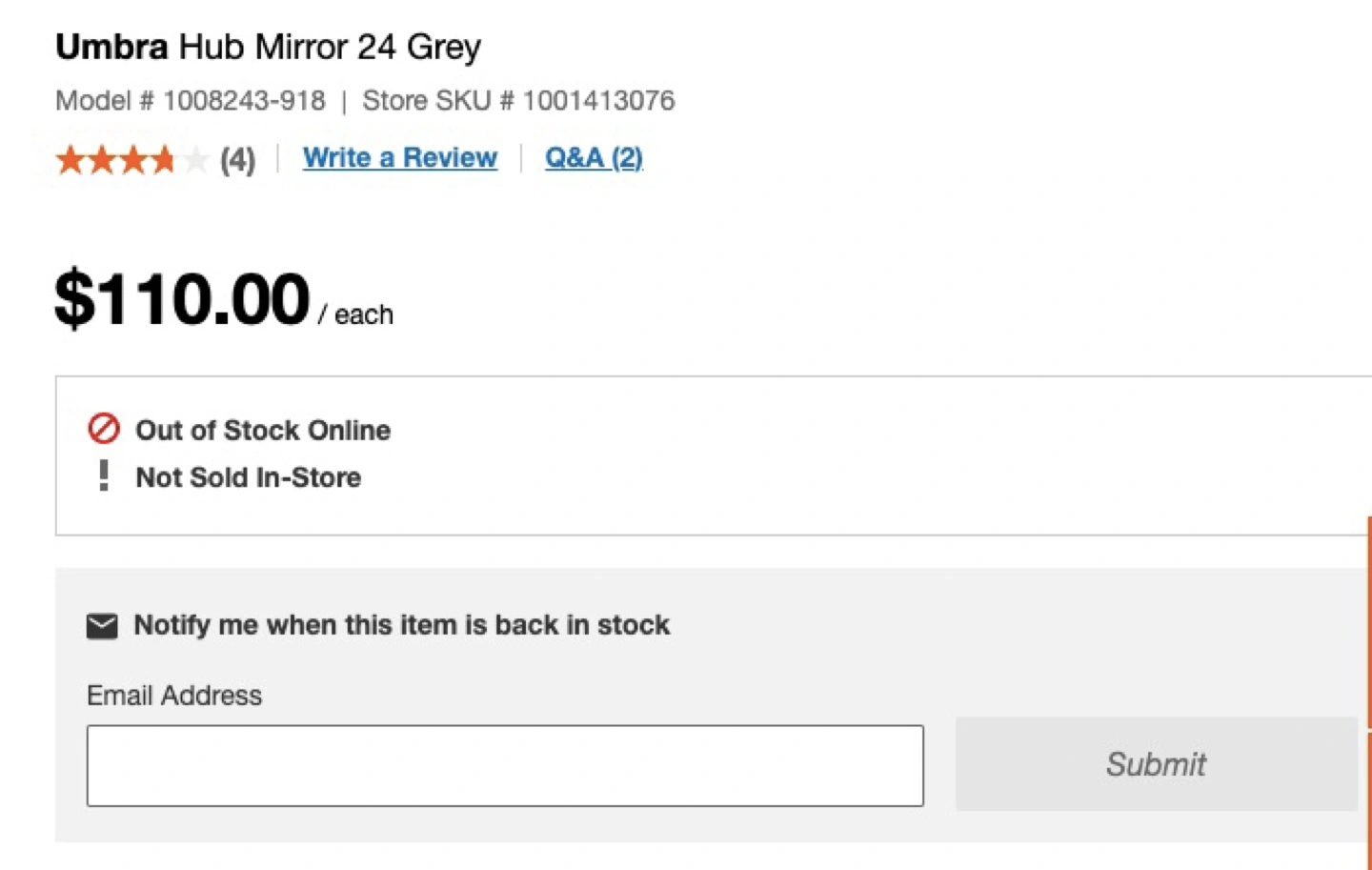Click the exclamation mark icon beside Not Sold In-Store
The height and width of the screenshot is (870, 1372).
pyautogui.click(x=104, y=475)
